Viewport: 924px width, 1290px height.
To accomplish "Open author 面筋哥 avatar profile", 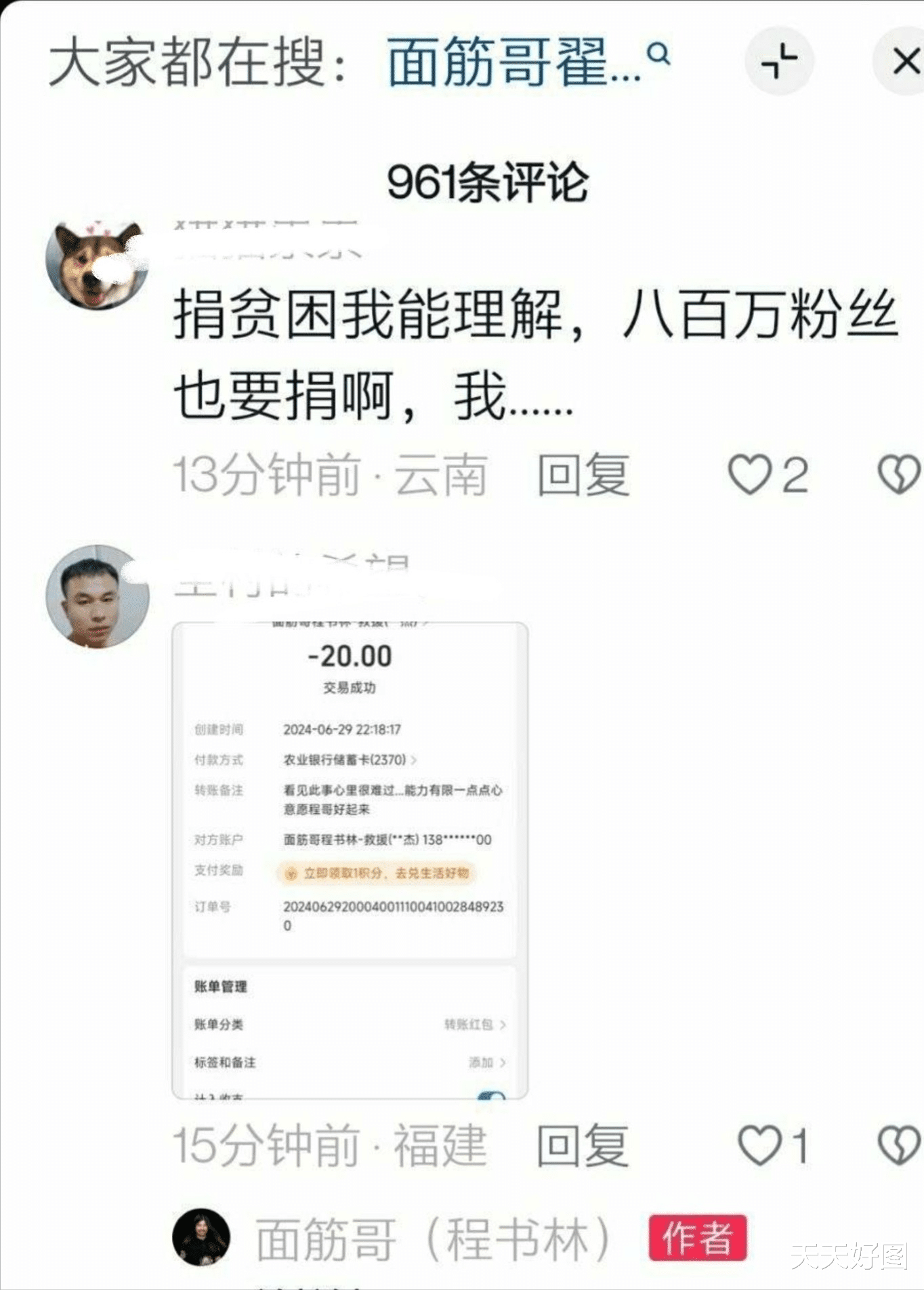I will (201, 1236).
